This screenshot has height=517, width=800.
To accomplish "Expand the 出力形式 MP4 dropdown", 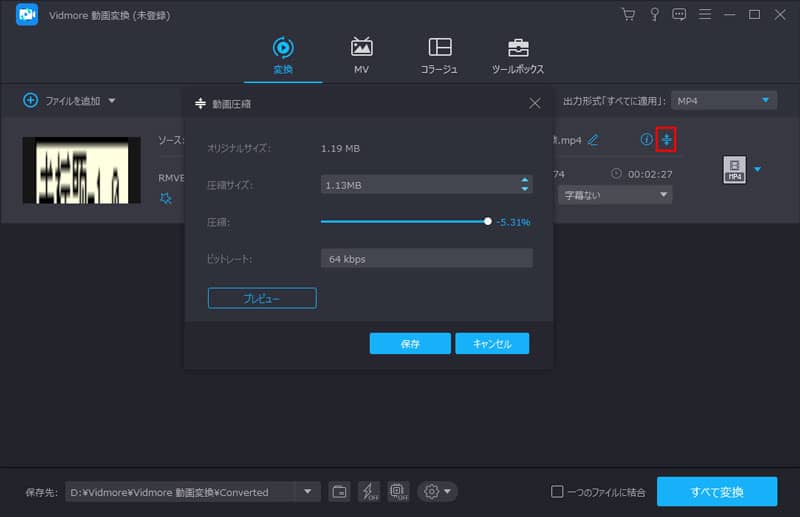I will click(724, 100).
